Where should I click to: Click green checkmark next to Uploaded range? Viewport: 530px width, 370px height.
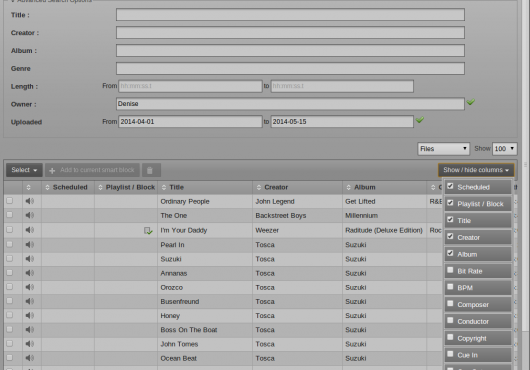(x=420, y=120)
